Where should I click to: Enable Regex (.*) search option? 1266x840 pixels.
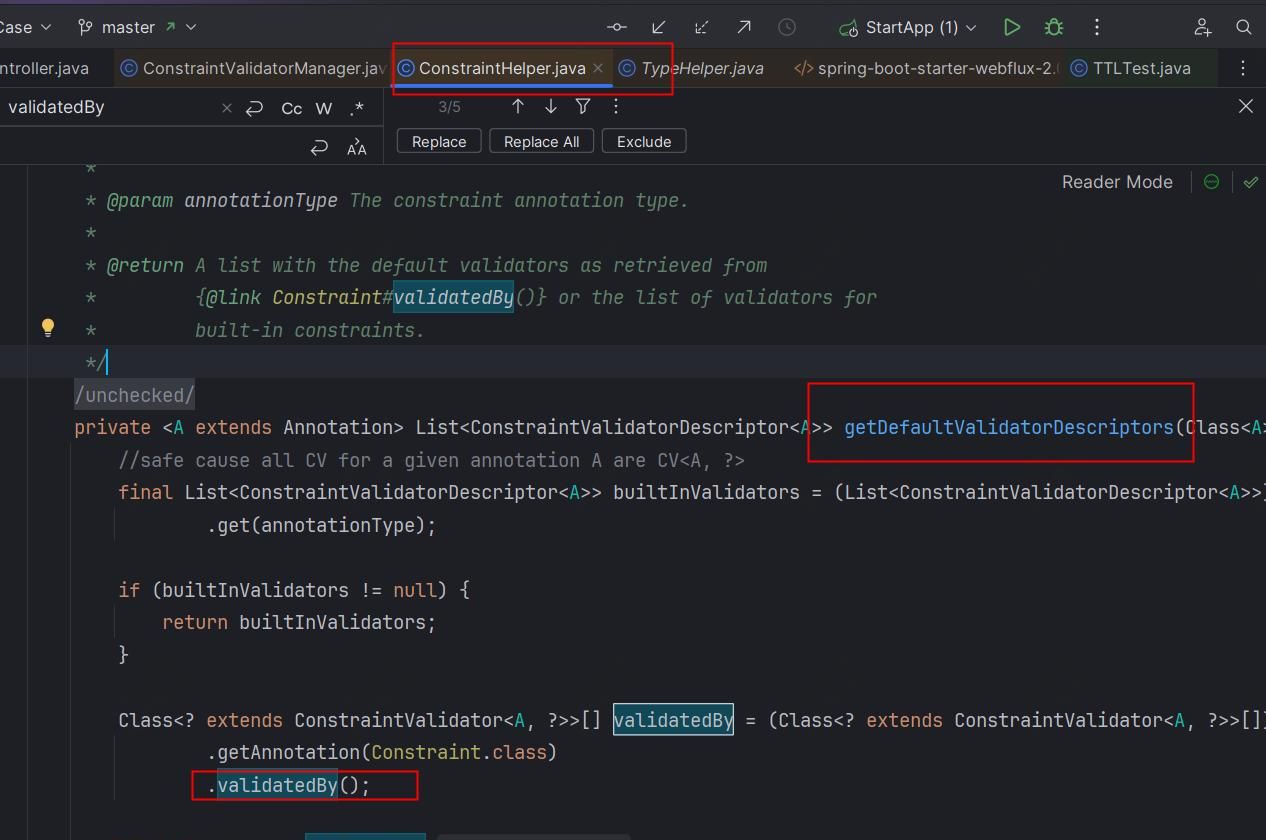(356, 108)
